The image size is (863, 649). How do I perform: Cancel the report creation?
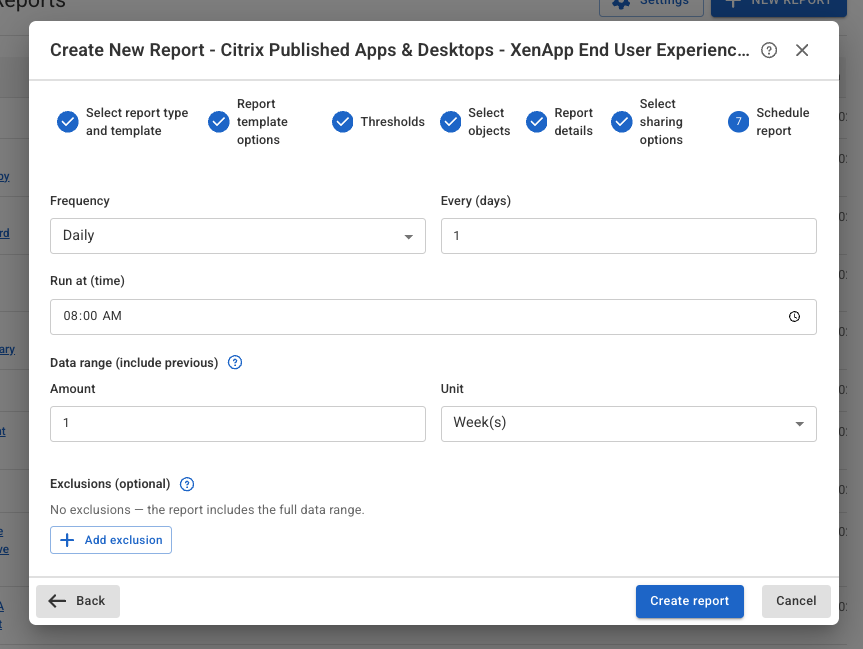[x=796, y=601]
